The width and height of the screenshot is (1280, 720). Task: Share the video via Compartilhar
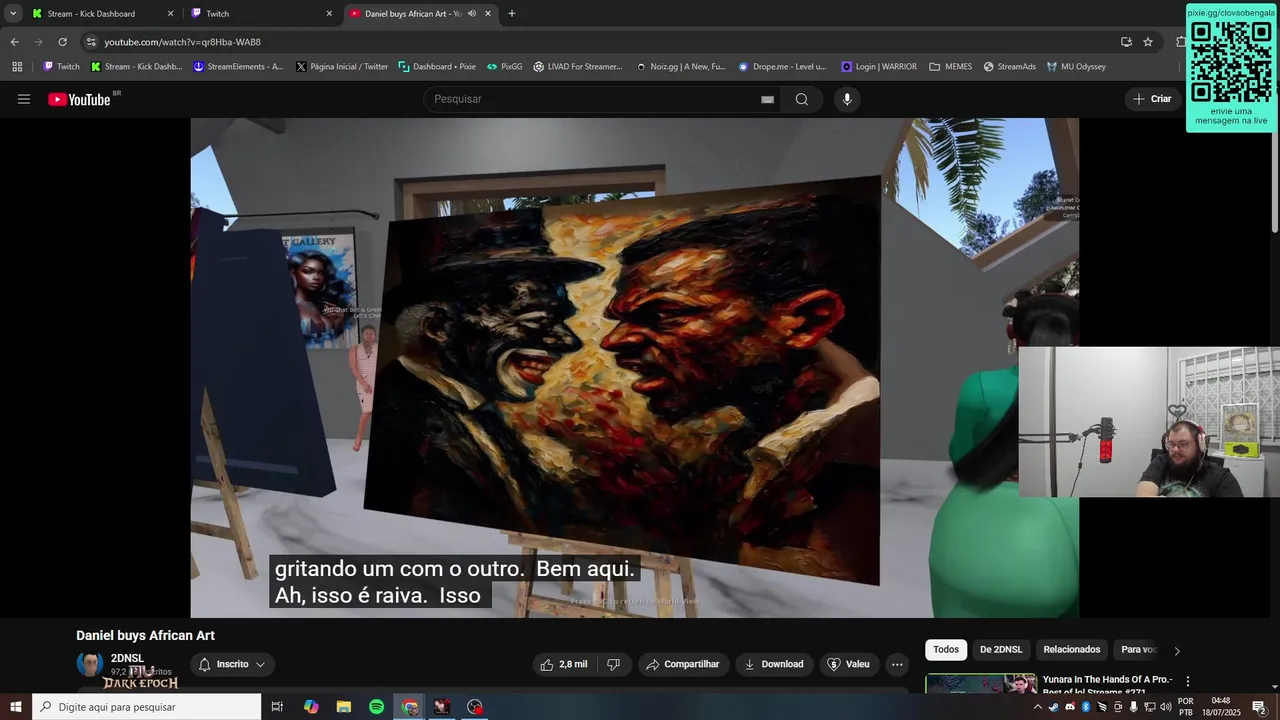(x=683, y=664)
